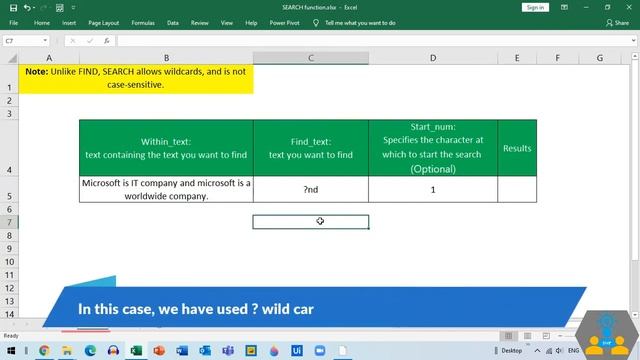Click the Share button

[x=617, y=23]
